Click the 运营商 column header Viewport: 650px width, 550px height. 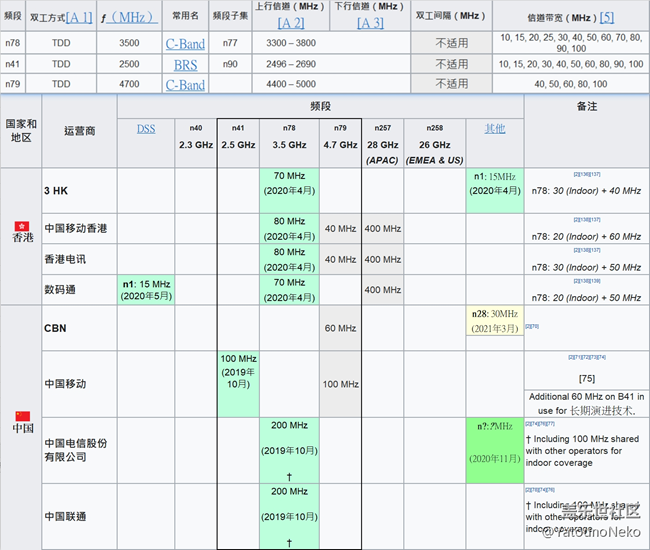(79, 131)
